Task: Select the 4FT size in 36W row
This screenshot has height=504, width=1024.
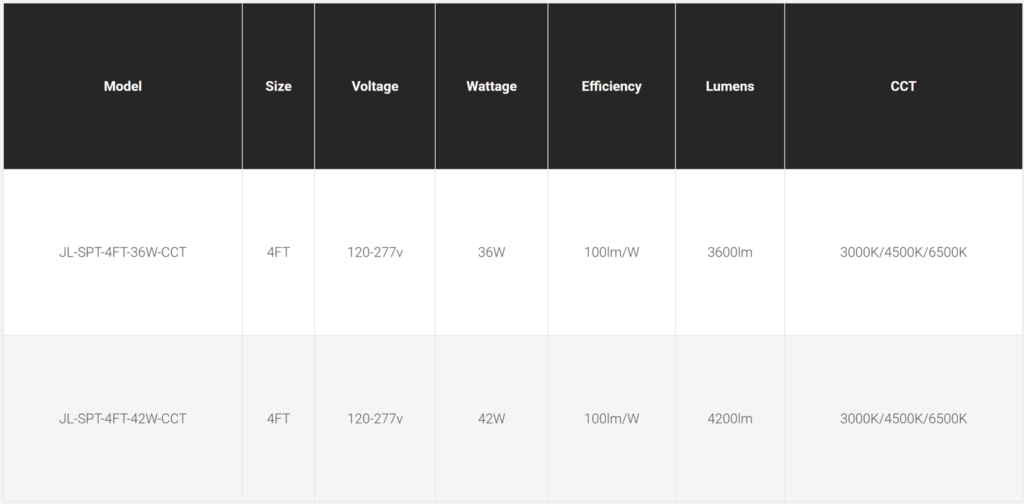Action: click(278, 252)
